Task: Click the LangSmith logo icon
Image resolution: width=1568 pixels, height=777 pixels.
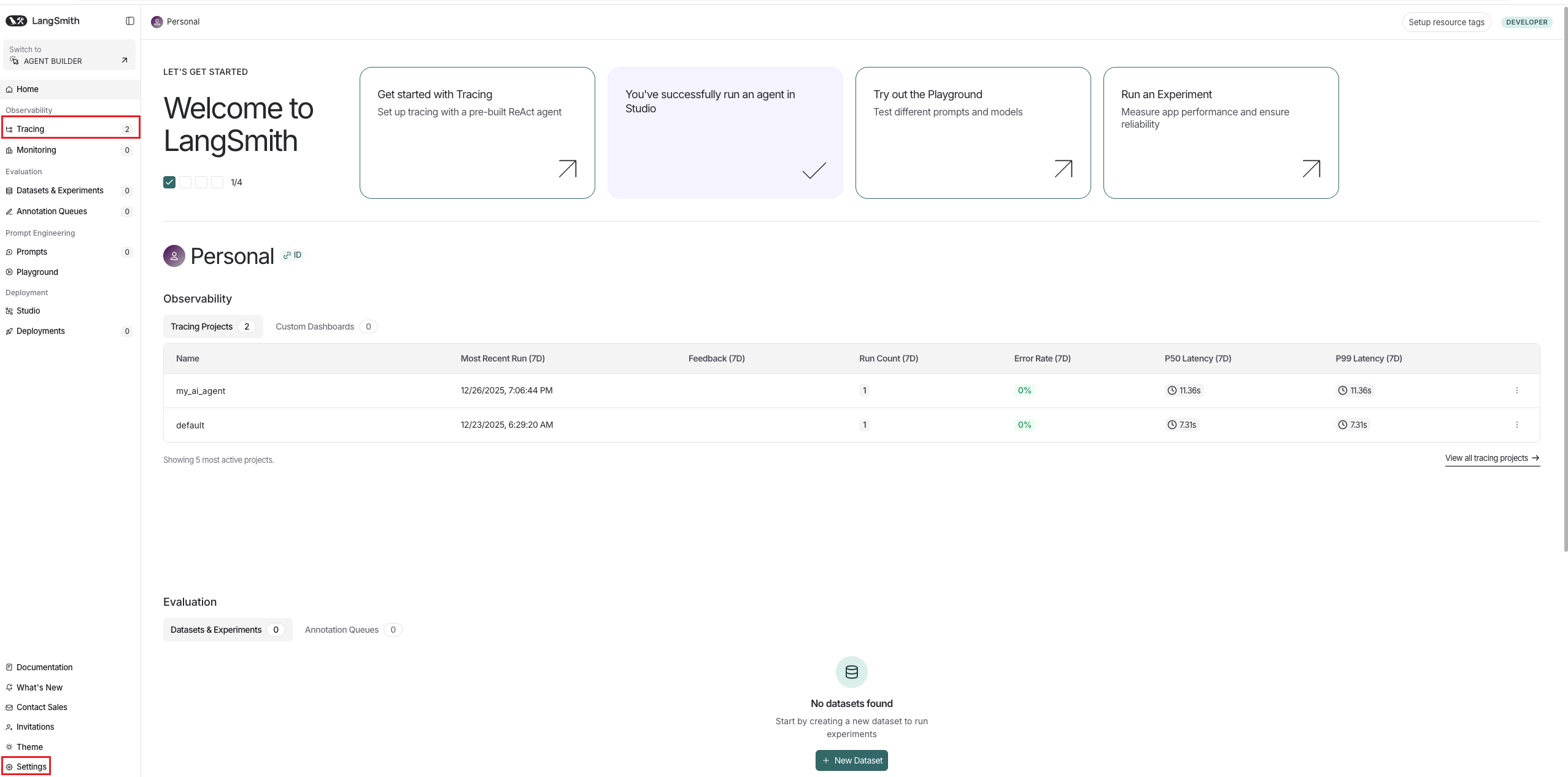Action: 17,21
